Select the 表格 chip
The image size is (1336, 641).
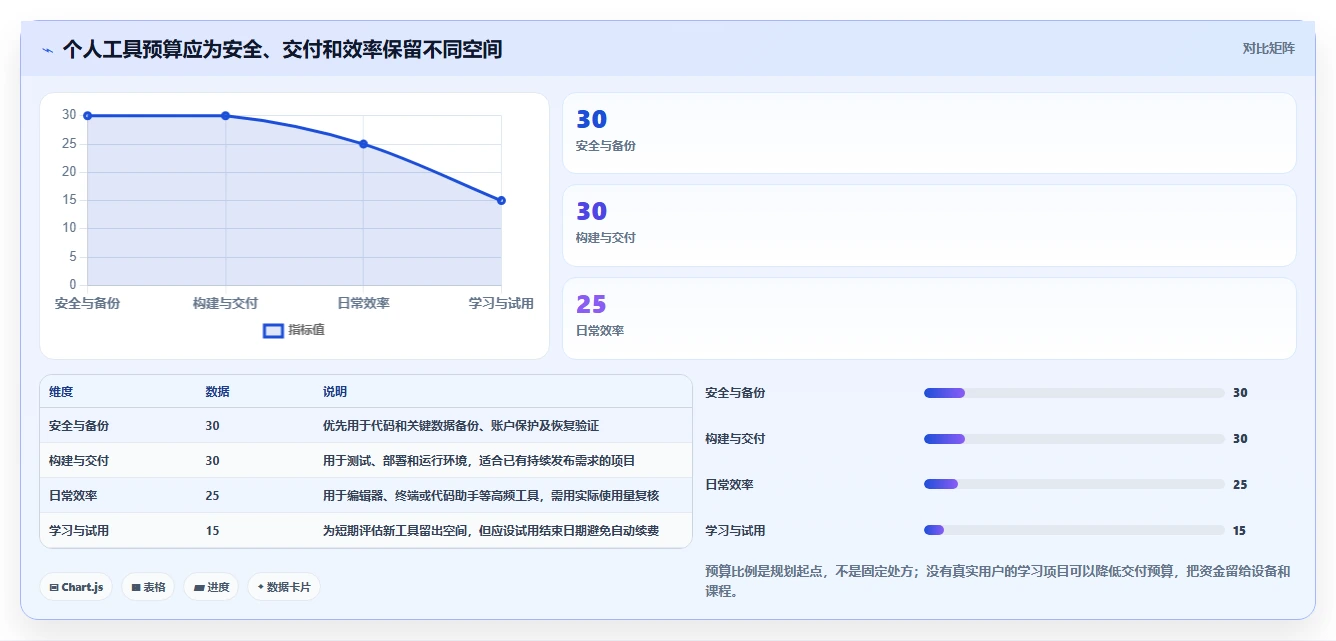pos(148,587)
